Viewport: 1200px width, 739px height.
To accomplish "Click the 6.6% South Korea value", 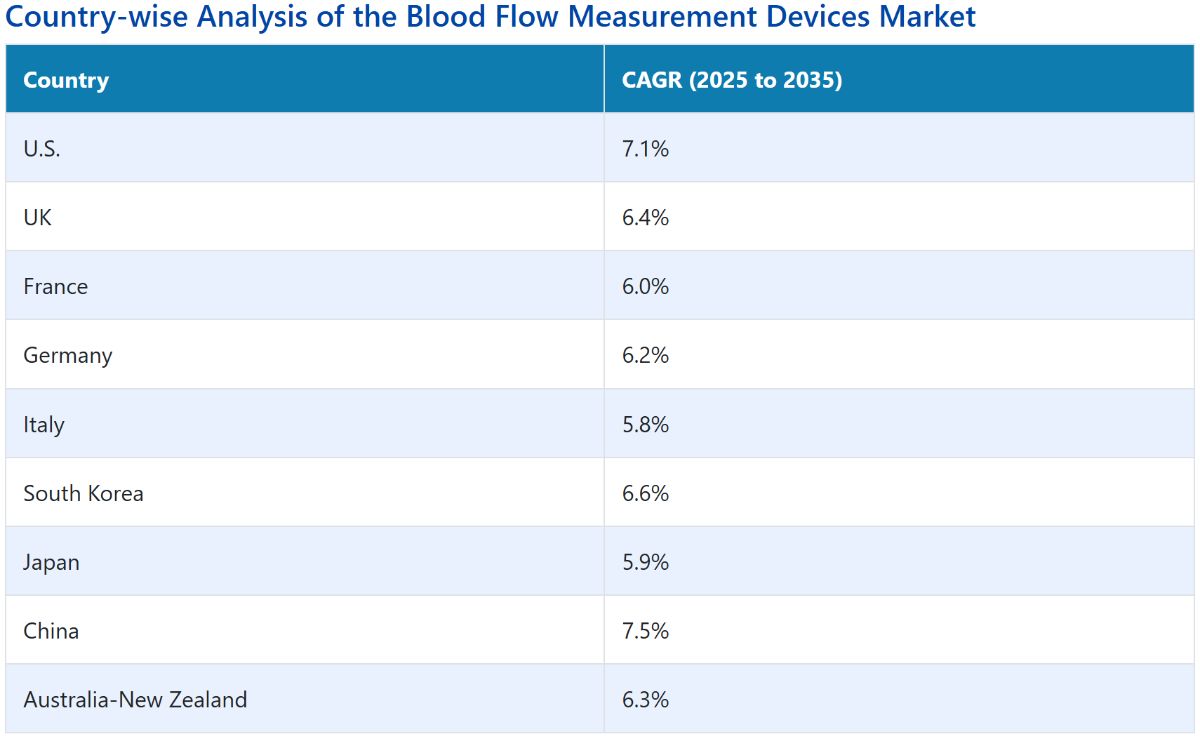I will click(x=645, y=493).
